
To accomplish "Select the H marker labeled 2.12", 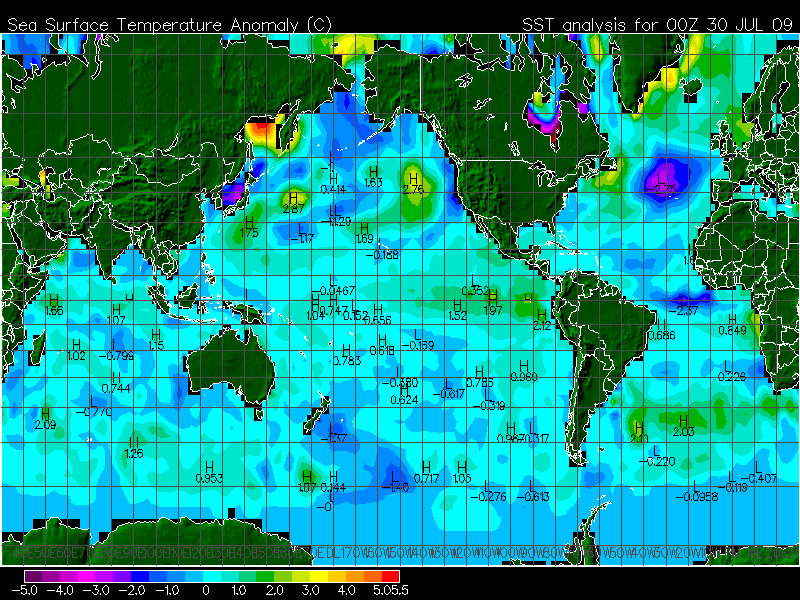I will coord(543,314).
